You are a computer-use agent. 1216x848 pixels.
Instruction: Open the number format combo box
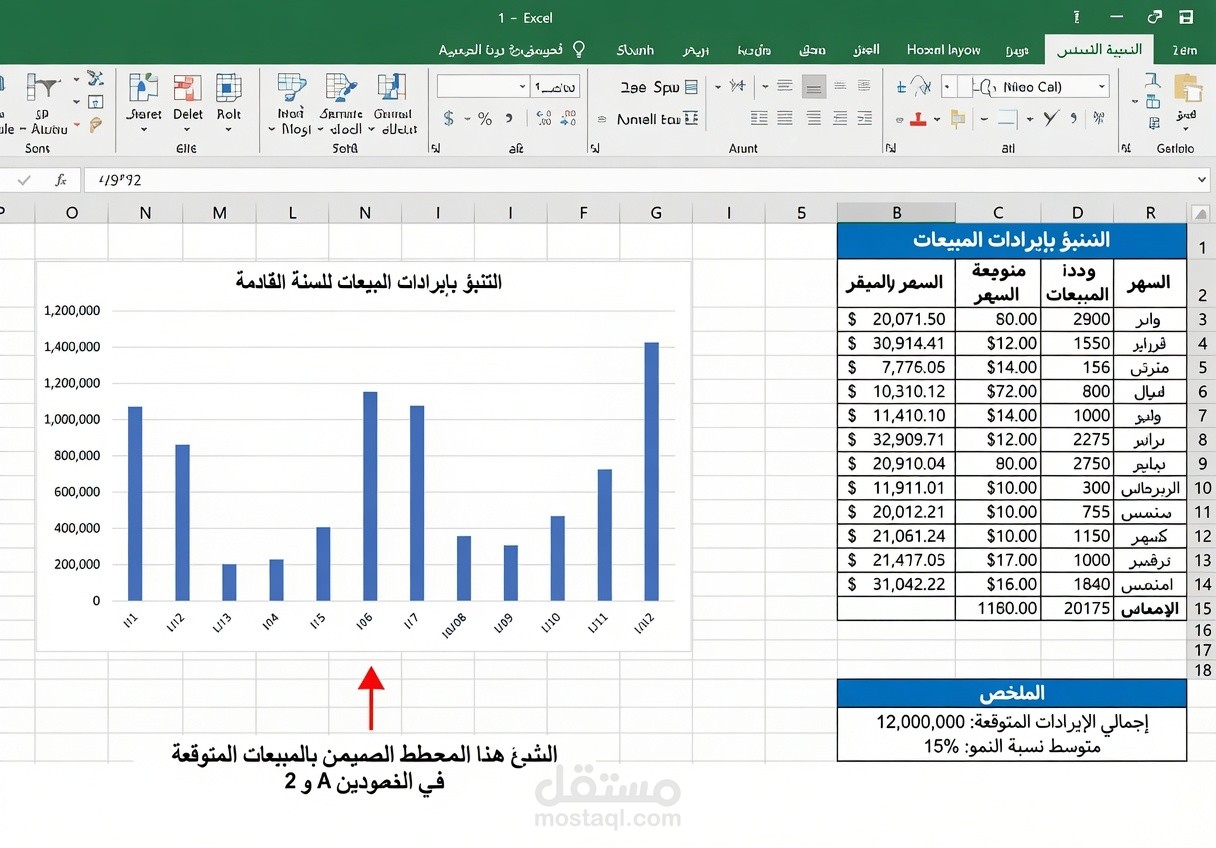click(x=483, y=87)
